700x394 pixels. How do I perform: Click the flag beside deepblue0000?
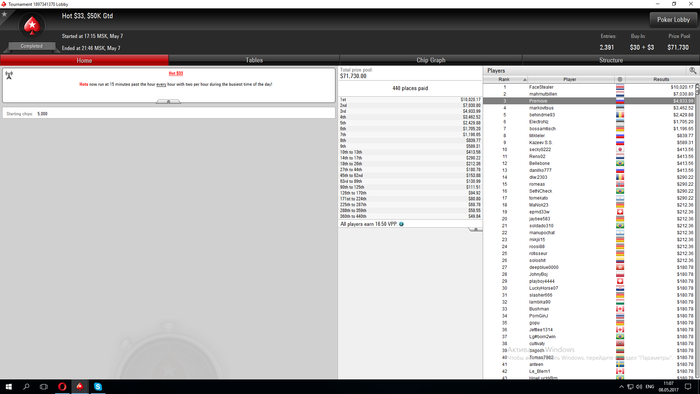tap(620, 267)
